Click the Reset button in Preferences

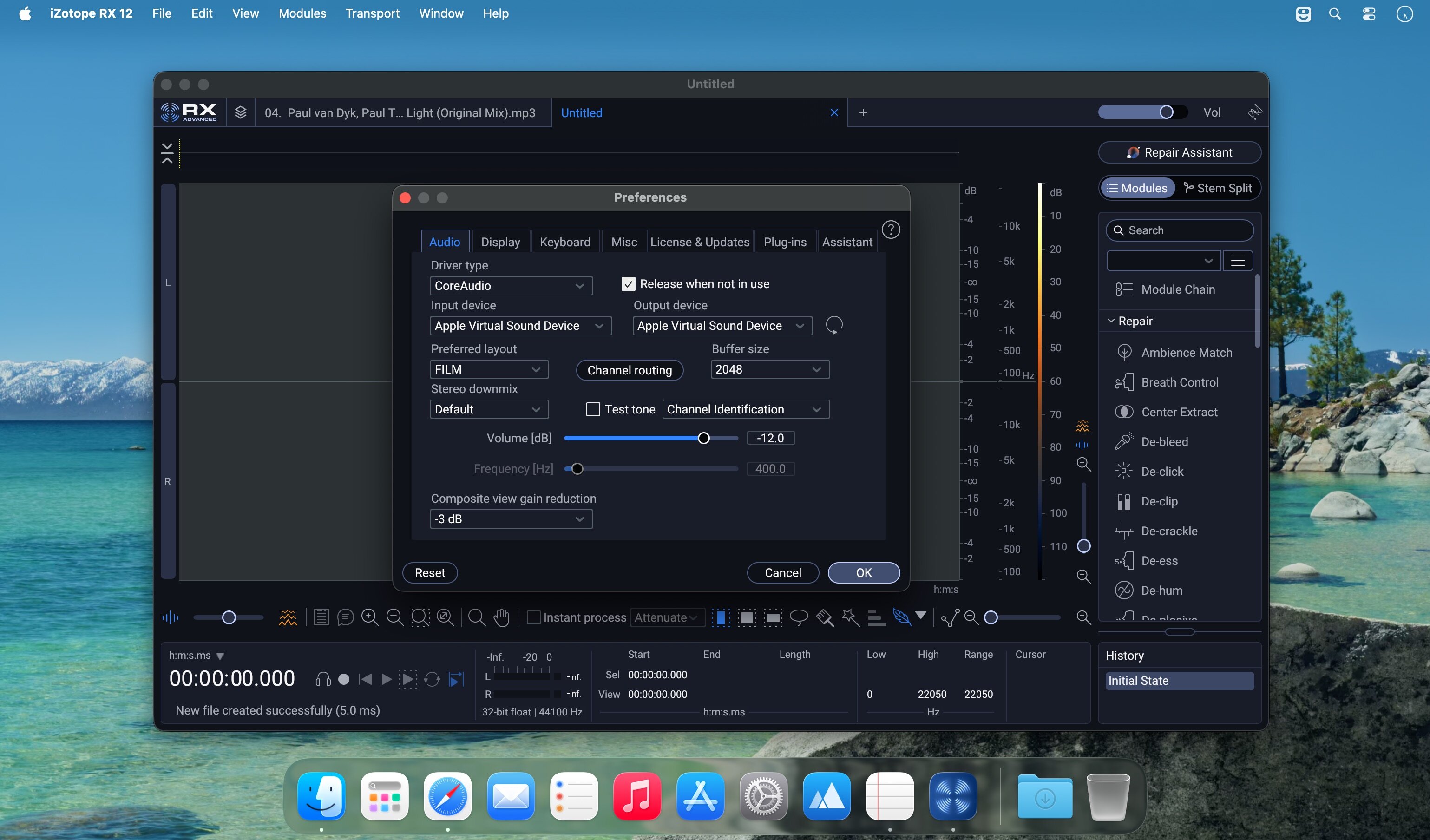430,573
